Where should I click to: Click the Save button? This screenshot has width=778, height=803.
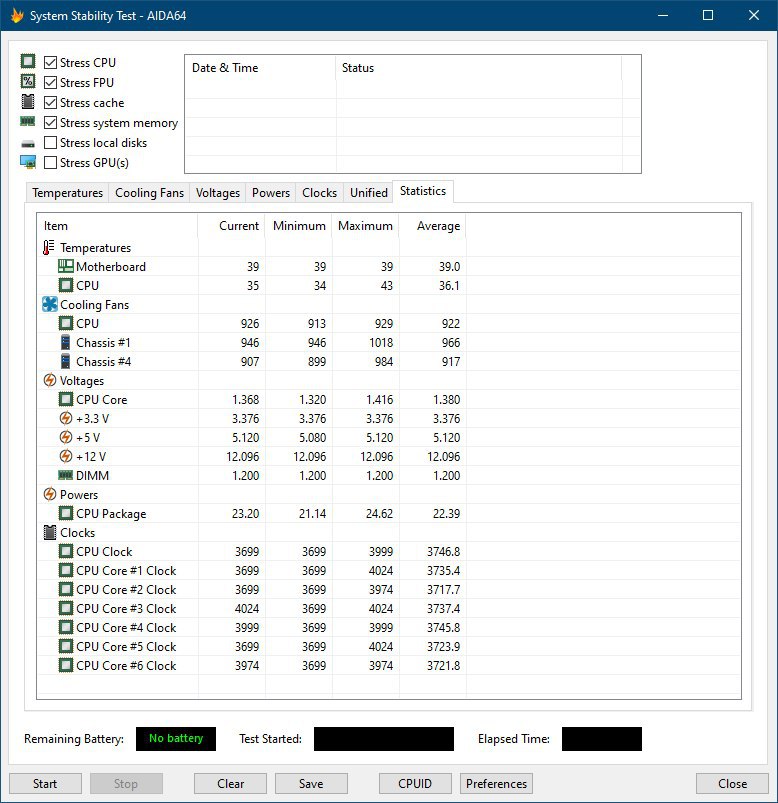click(x=311, y=784)
